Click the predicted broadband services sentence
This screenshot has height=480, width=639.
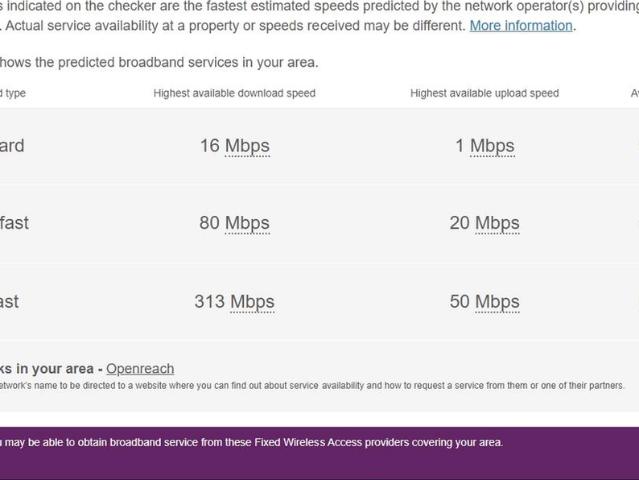160,62
